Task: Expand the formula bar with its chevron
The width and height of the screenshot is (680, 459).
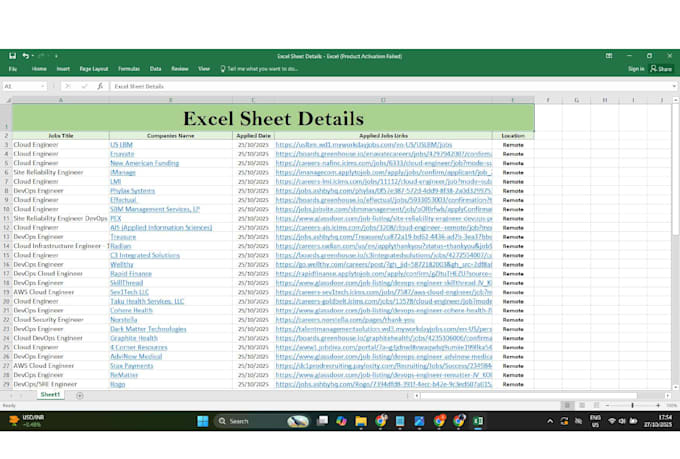Action: pyautogui.click(x=674, y=86)
